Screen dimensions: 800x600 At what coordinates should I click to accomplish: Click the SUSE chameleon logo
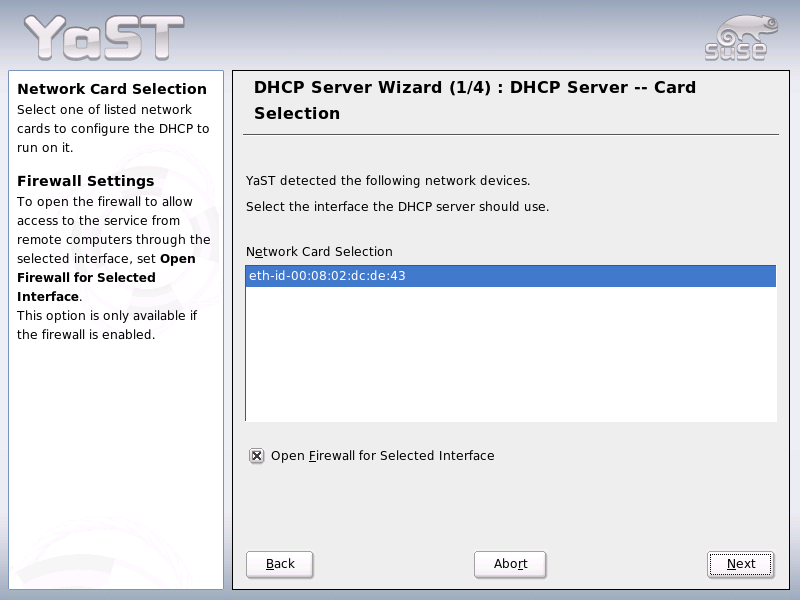741,38
